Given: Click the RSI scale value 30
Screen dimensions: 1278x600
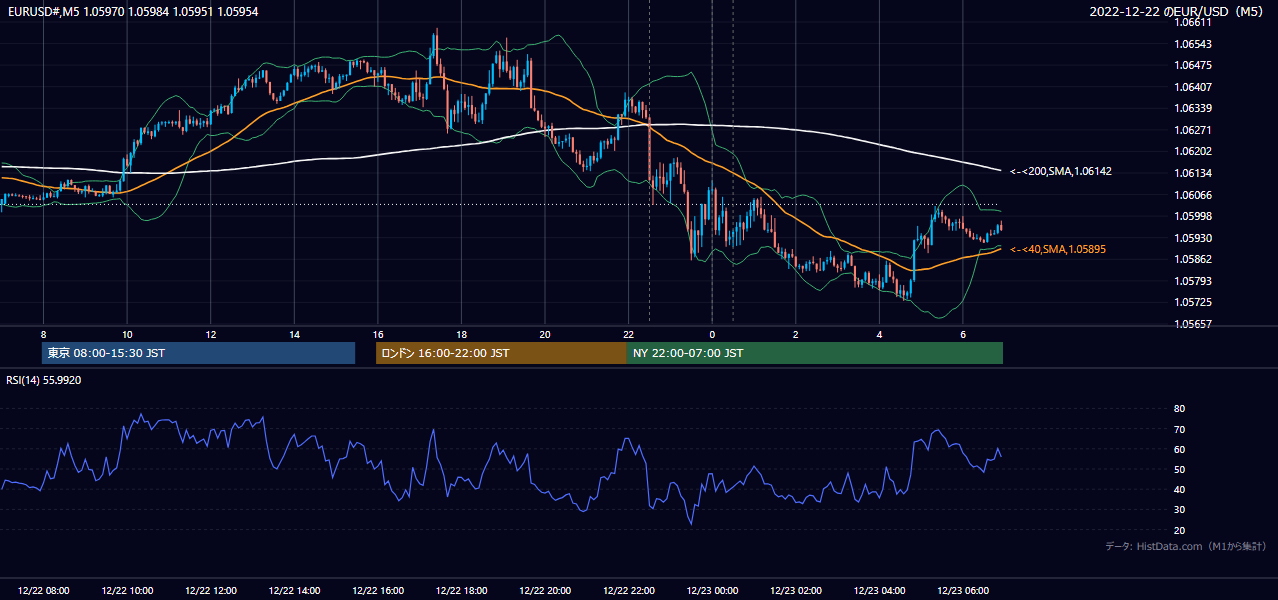Looking at the screenshot, I should coord(1179,510).
